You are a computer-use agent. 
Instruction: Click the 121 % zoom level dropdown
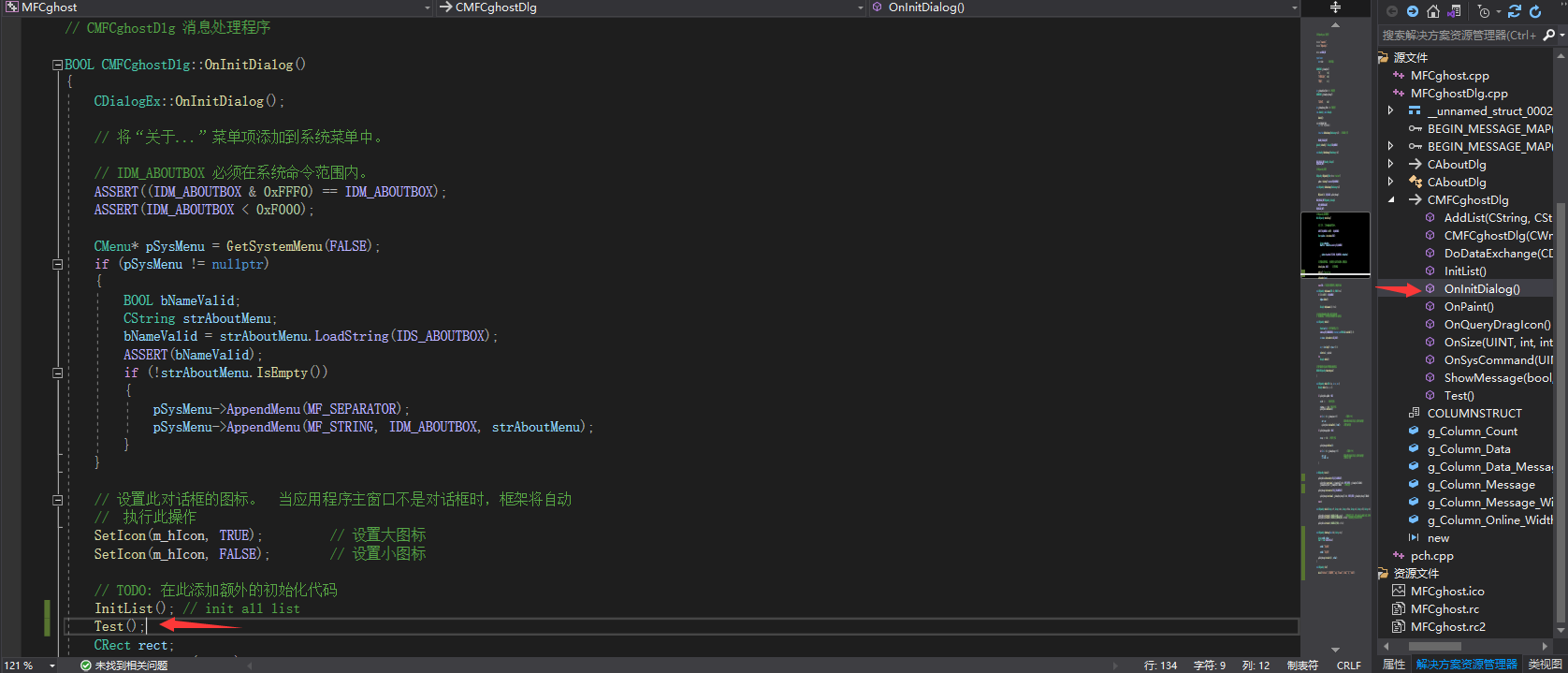pyautogui.click(x=52, y=666)
